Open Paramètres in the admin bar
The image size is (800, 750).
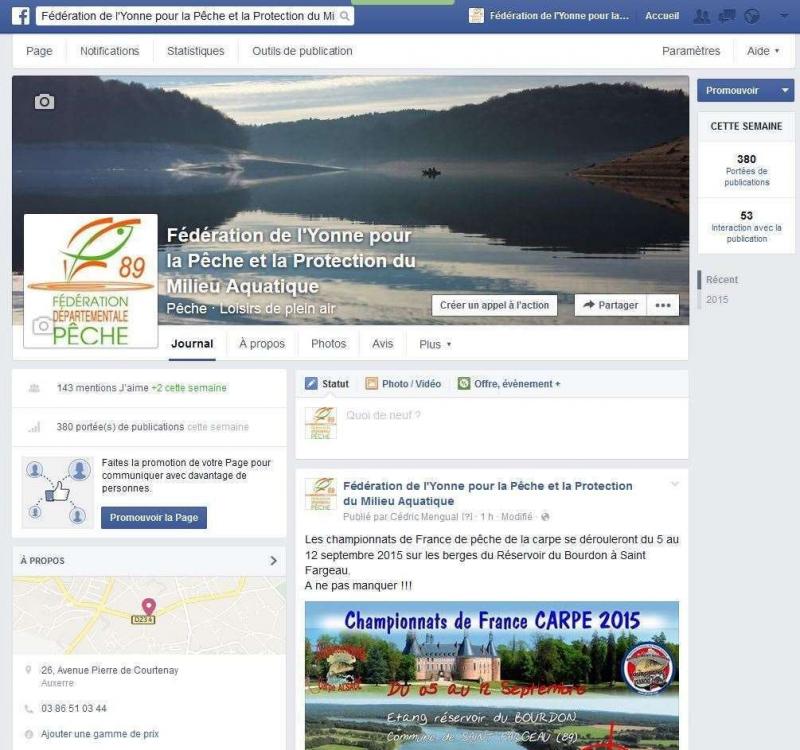[691, 51]
